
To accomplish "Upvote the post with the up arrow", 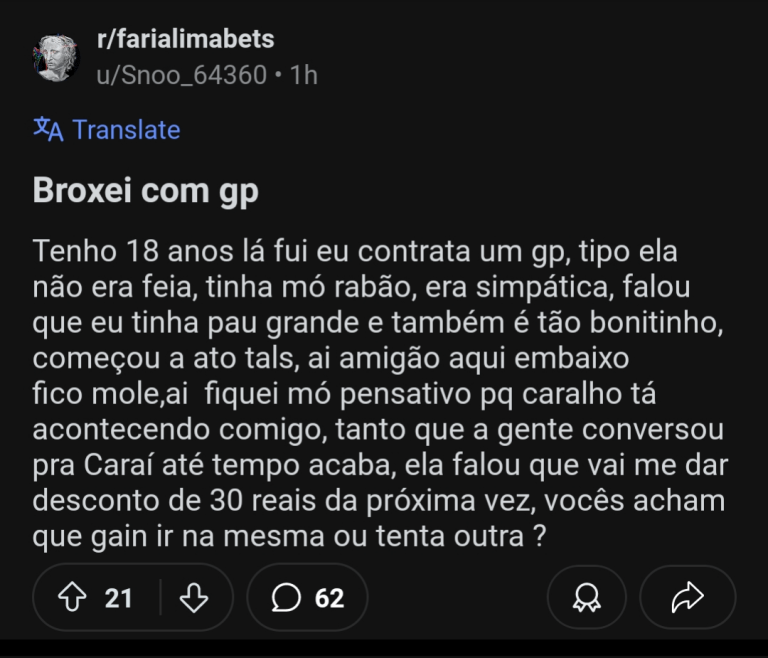I will click(x=72, y=597).
